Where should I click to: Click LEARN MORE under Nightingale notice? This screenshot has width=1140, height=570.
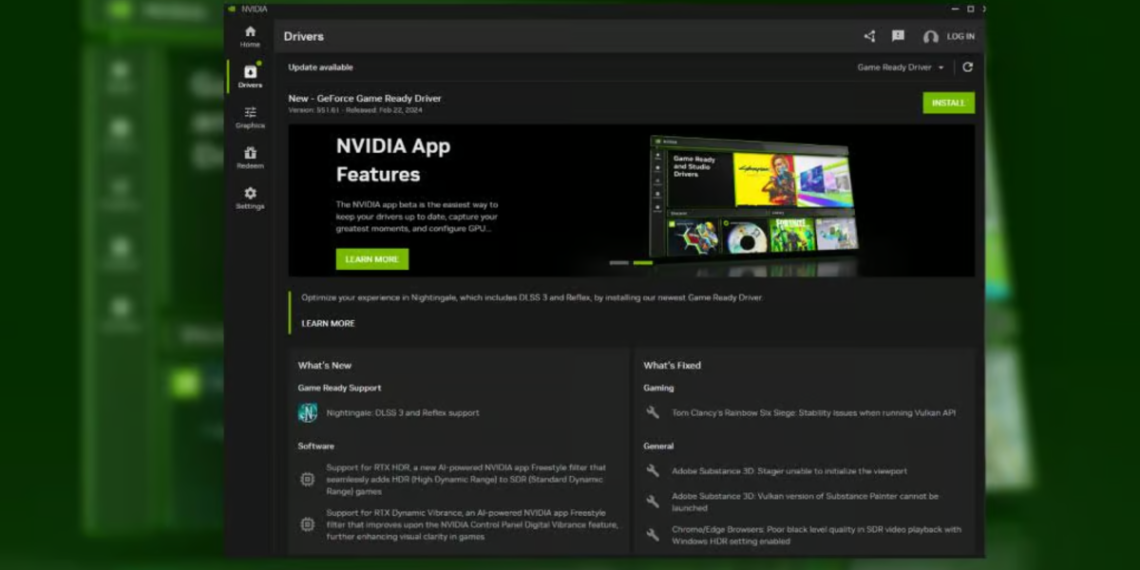click(329, 323)
